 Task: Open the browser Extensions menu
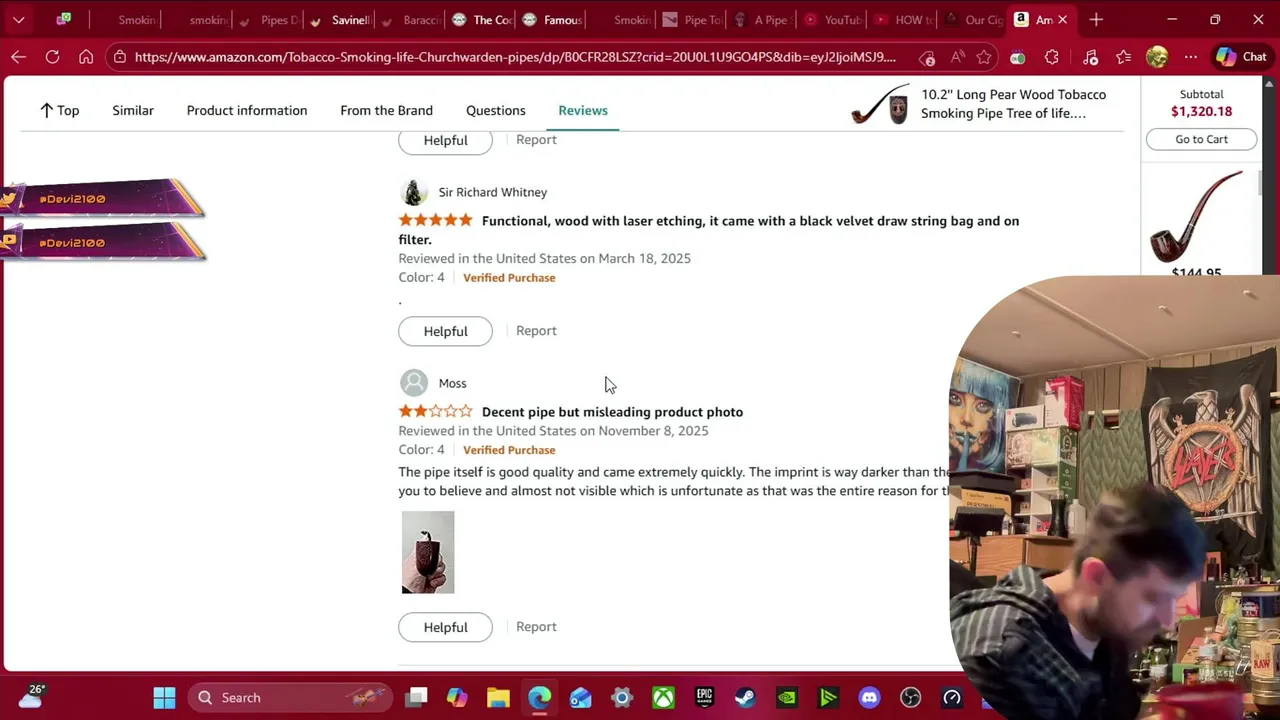1051,57
